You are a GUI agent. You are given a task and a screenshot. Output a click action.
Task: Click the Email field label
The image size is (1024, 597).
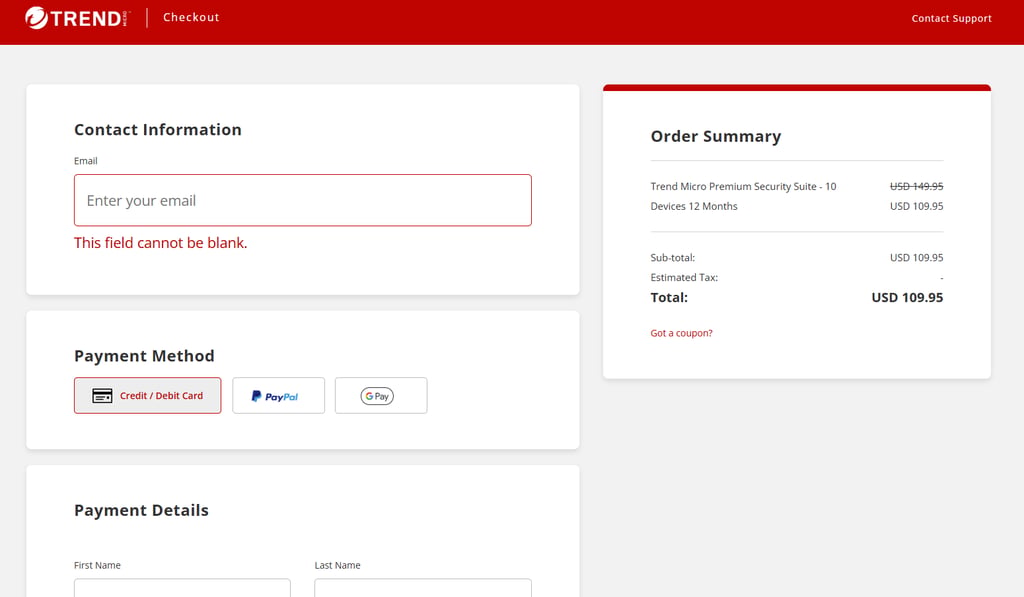click(86, 161)
